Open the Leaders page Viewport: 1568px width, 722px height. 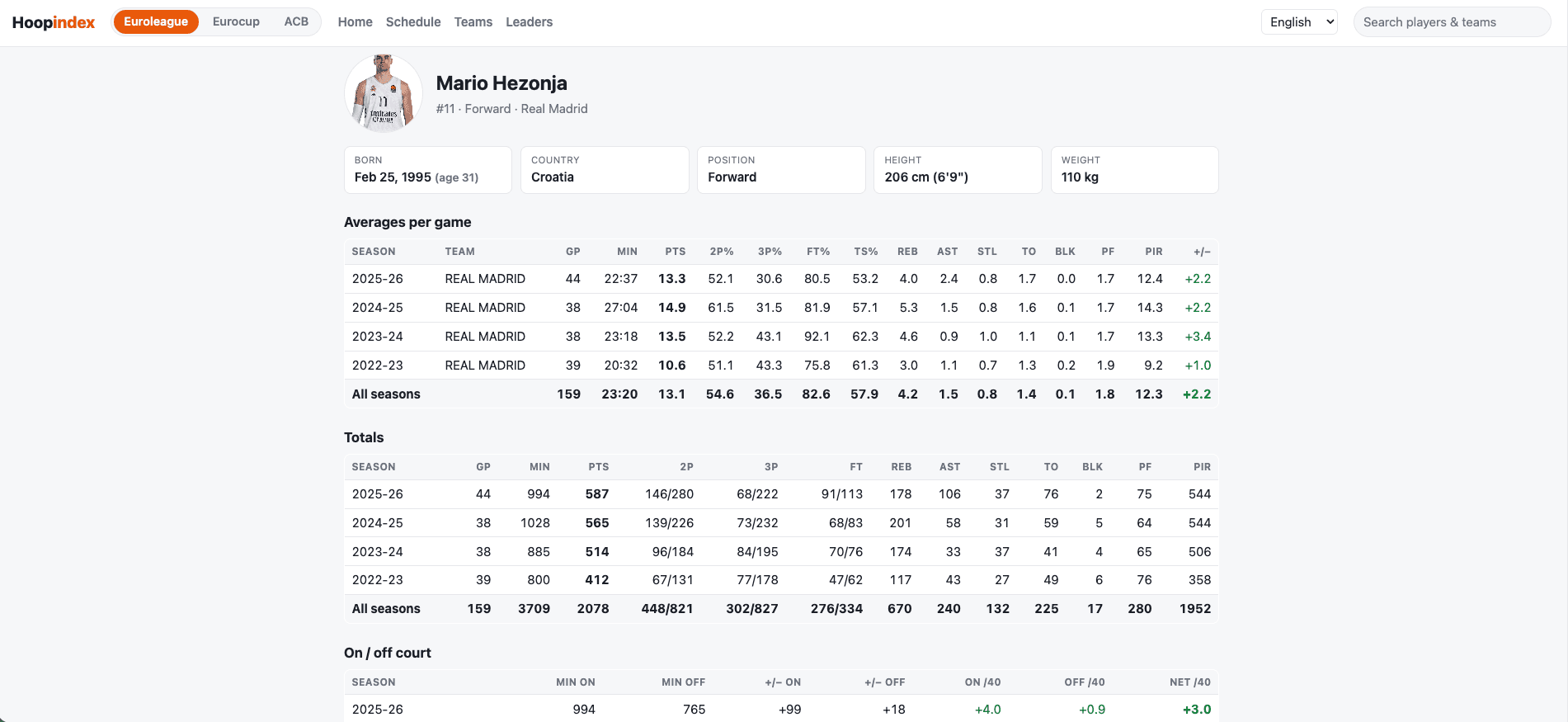click(x=529, y=22)
